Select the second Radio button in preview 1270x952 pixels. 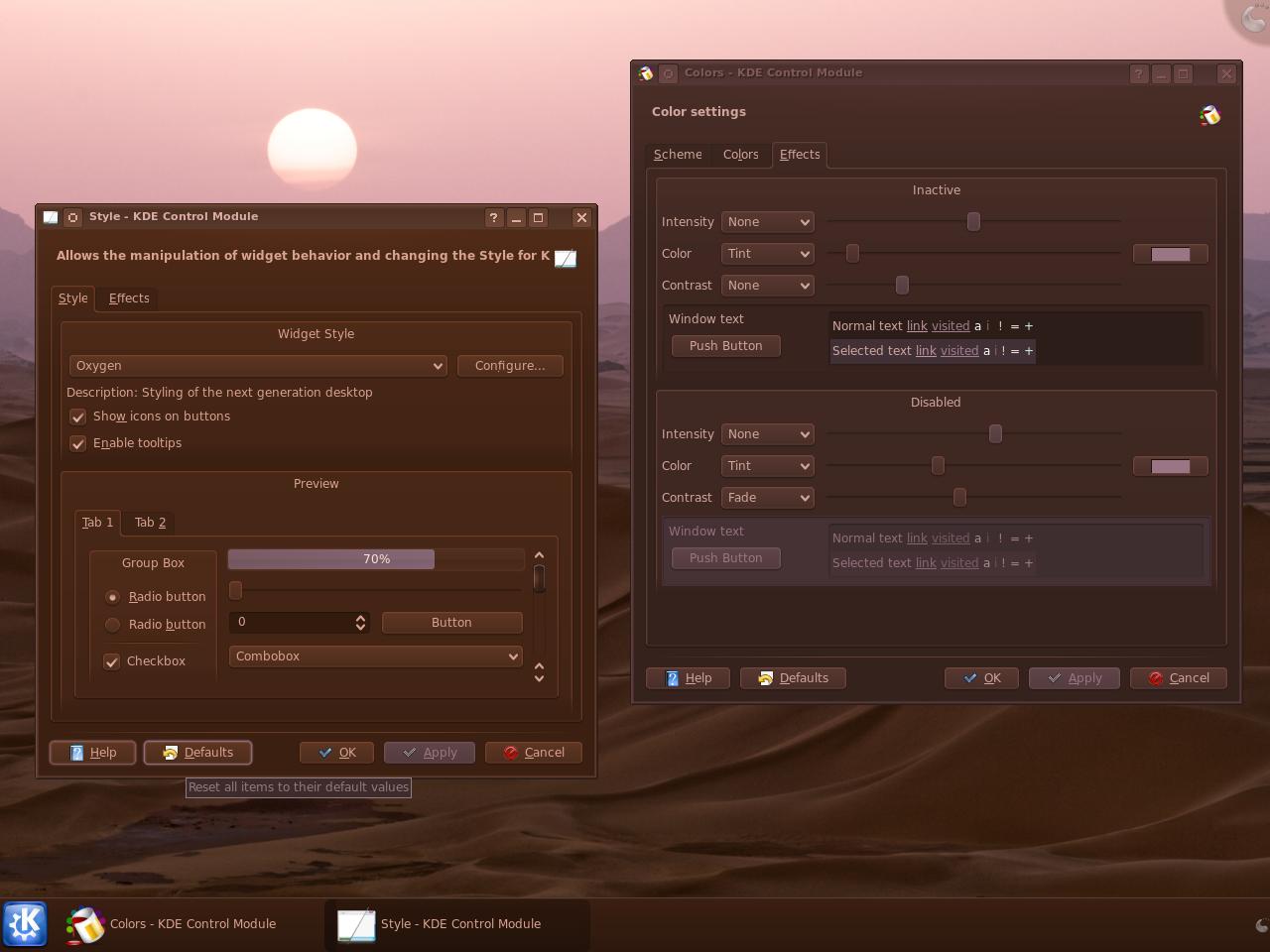[x=112, y=625]
